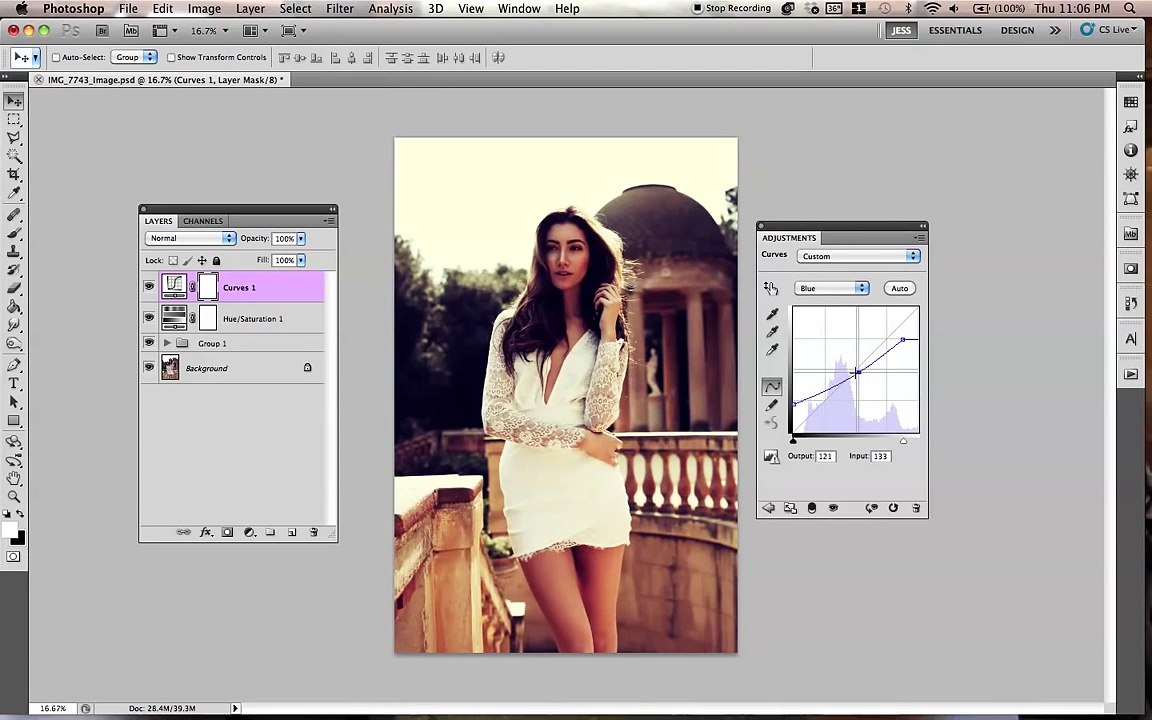Click the add layer style fx icon
This screenshot has width=1152, height=720.
(x=206, y=532)
